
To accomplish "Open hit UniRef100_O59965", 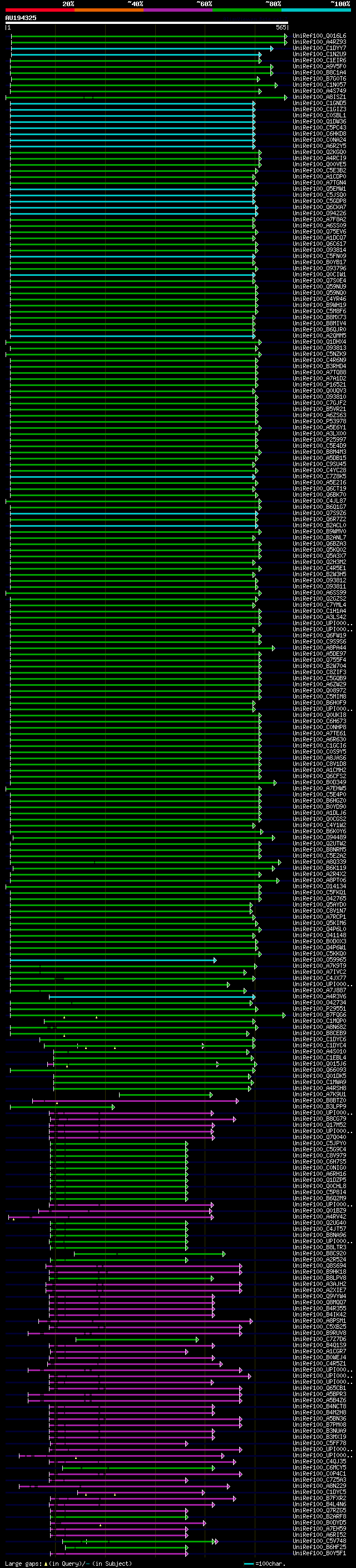I will point(319,960).
